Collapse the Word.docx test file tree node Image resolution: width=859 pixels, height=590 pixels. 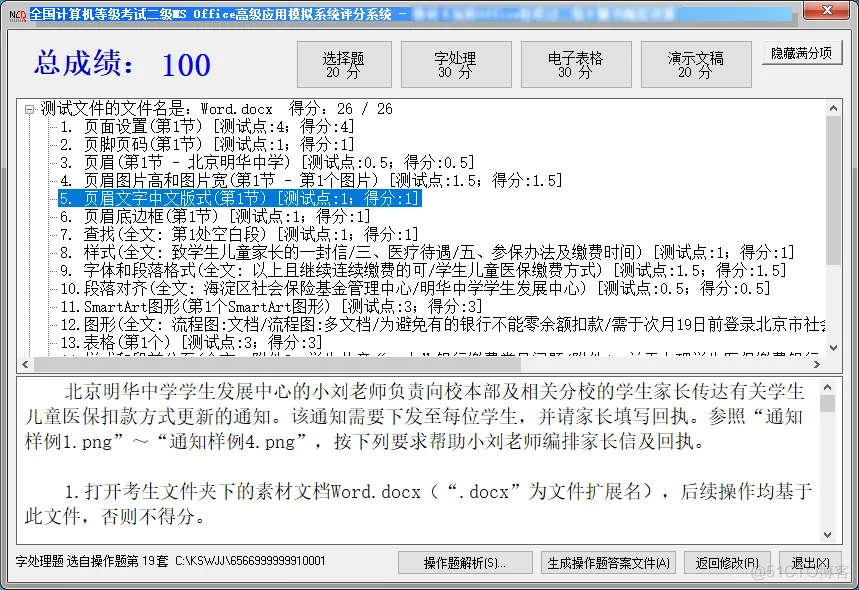[29, 110]
